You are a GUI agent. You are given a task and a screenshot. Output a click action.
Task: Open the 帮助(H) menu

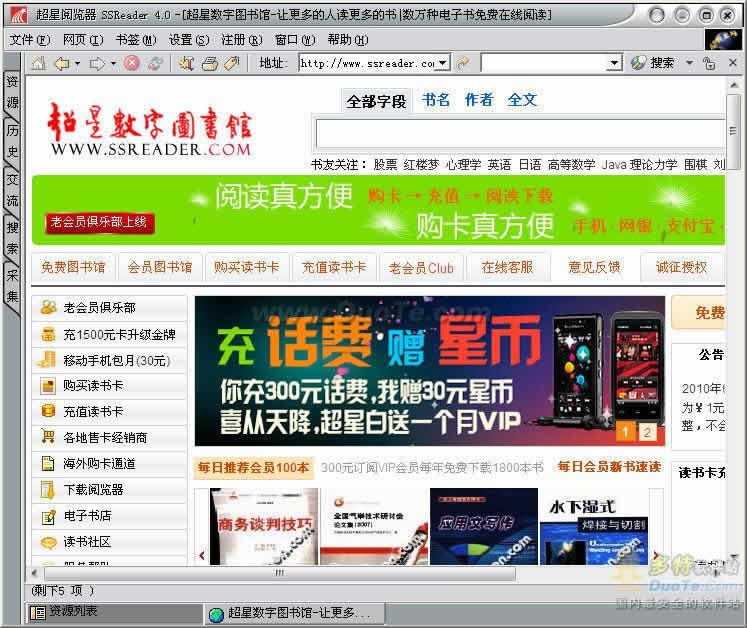(x=348, y=40)
